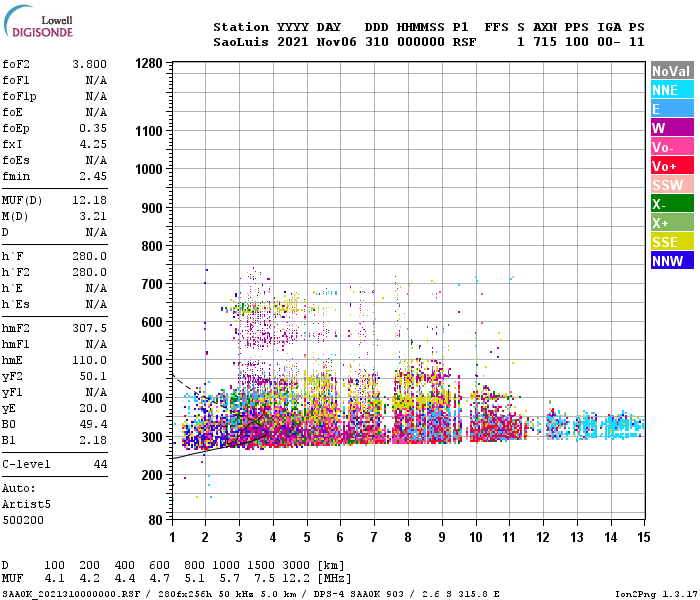Click the 1280 km y-axis label
700x600 pixels.
(149, 63)
